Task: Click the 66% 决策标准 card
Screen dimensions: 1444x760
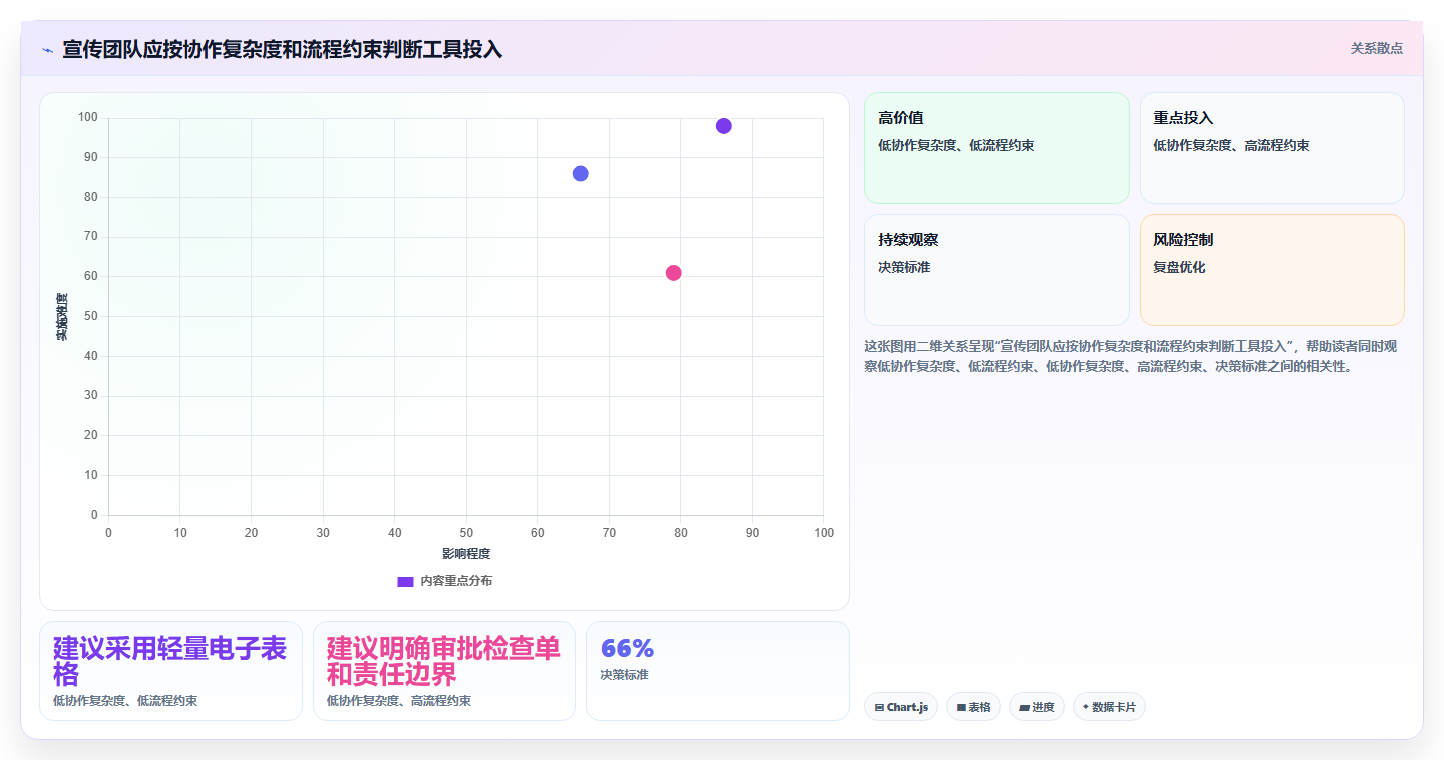Action: point(717,671)
